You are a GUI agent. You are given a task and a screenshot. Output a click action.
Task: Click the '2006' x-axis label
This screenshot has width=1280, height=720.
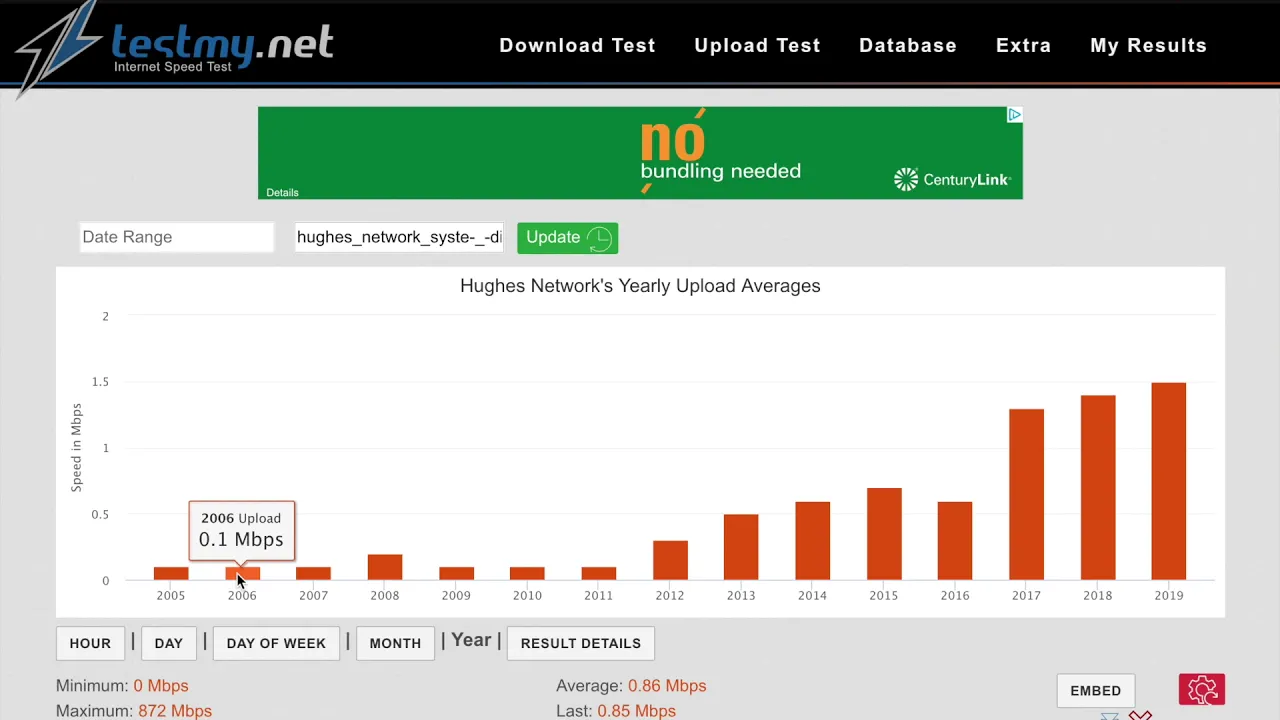242,595
